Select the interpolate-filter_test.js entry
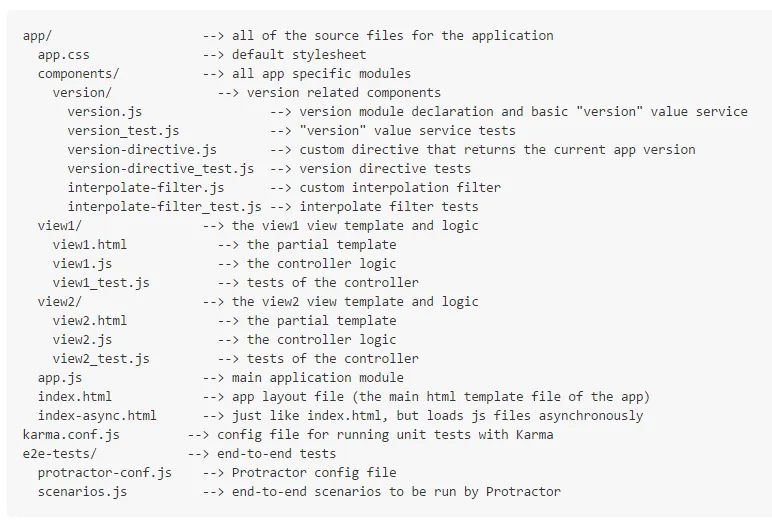Image resolution: width=772 pixels, height=523 pixels. coord(165,207)
